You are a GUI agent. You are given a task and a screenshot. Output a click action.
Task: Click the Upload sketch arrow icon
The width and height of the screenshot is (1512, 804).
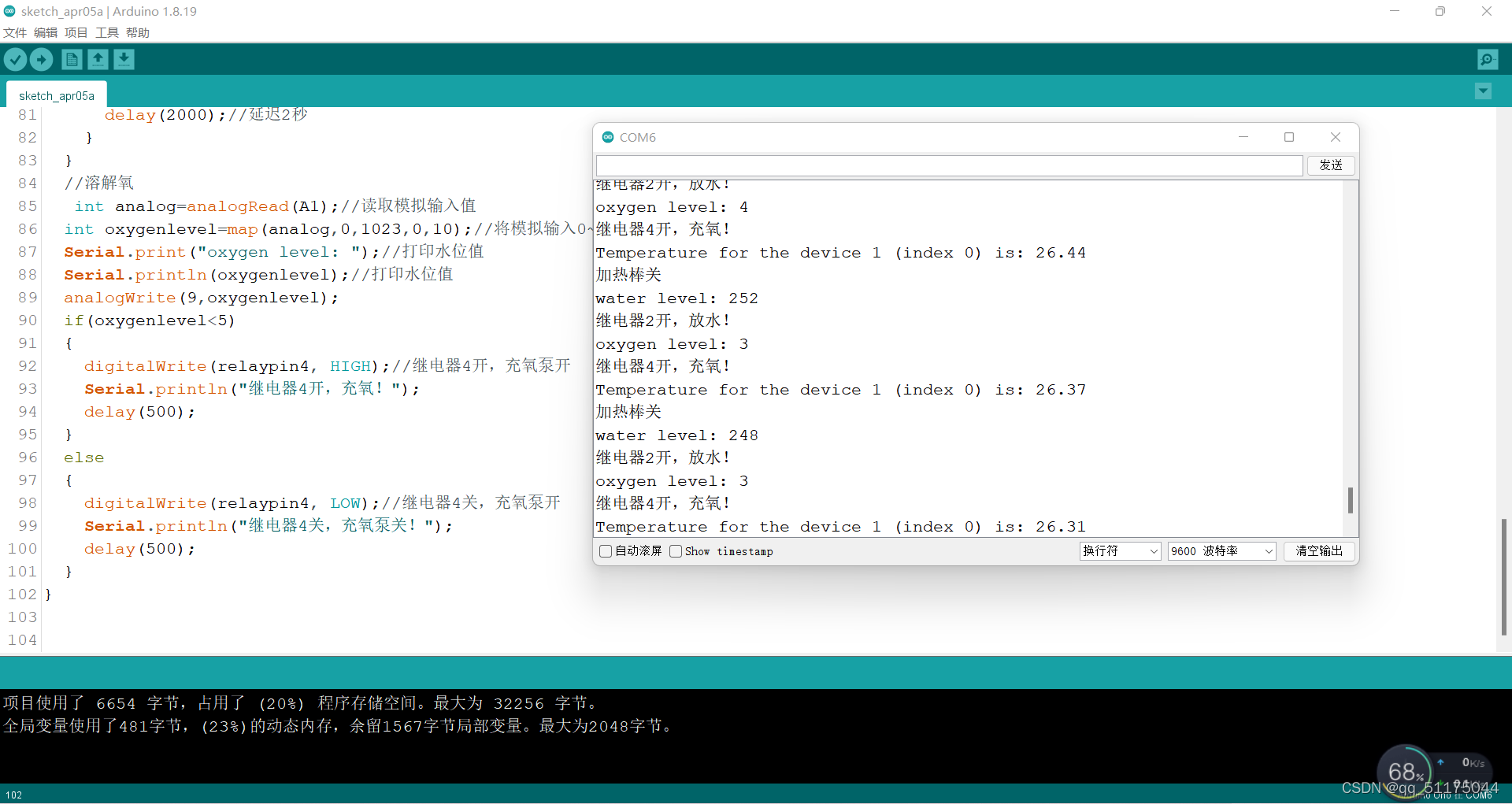point(42,59)
